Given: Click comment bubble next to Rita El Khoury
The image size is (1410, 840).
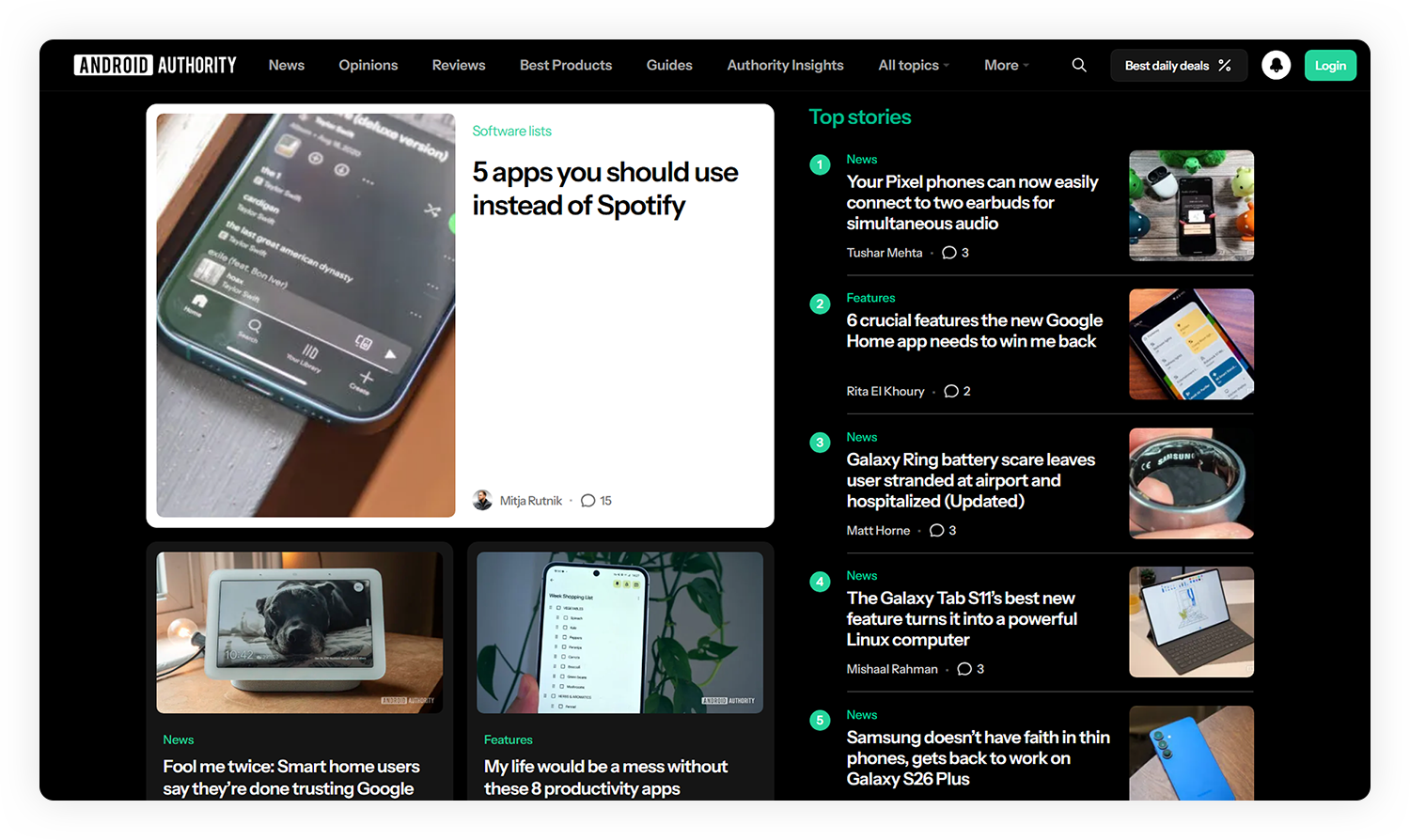Looking at the screenshot, I should (951, 391).
